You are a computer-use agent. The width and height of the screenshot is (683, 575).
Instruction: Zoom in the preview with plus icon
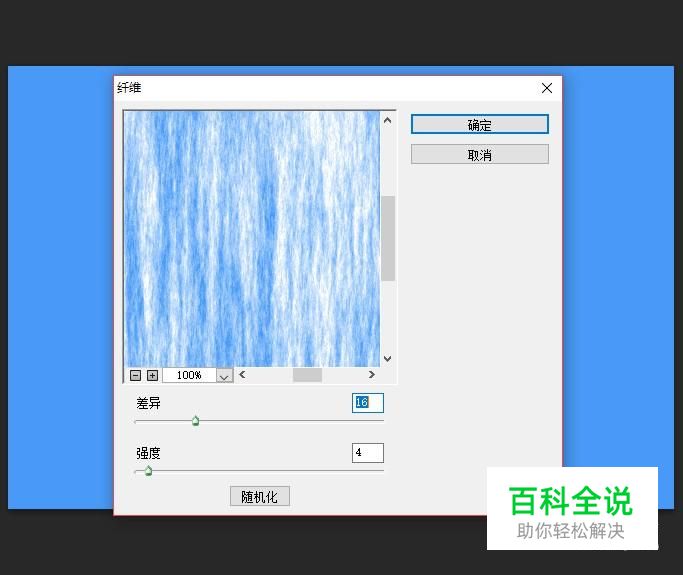pyautogui.click(x=152, y=375)
